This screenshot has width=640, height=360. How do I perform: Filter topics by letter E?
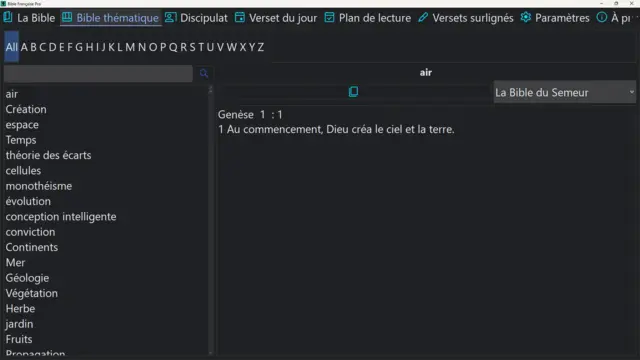coord(62,47)
